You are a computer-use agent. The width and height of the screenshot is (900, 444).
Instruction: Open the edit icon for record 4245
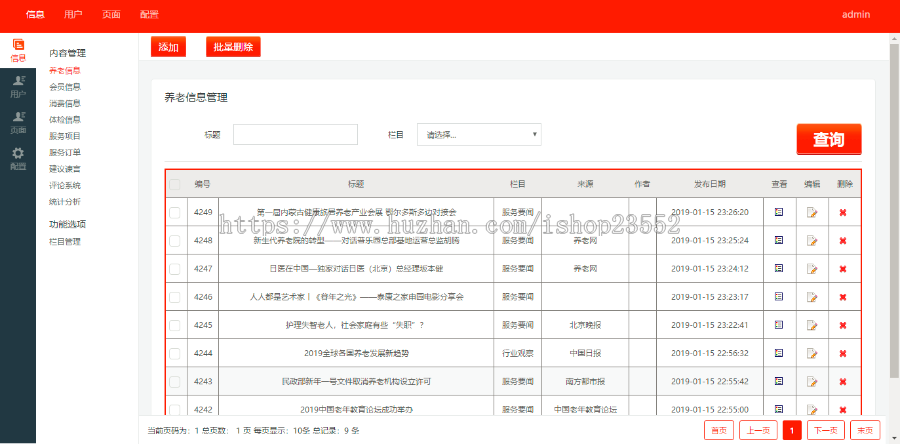(812, 325)
